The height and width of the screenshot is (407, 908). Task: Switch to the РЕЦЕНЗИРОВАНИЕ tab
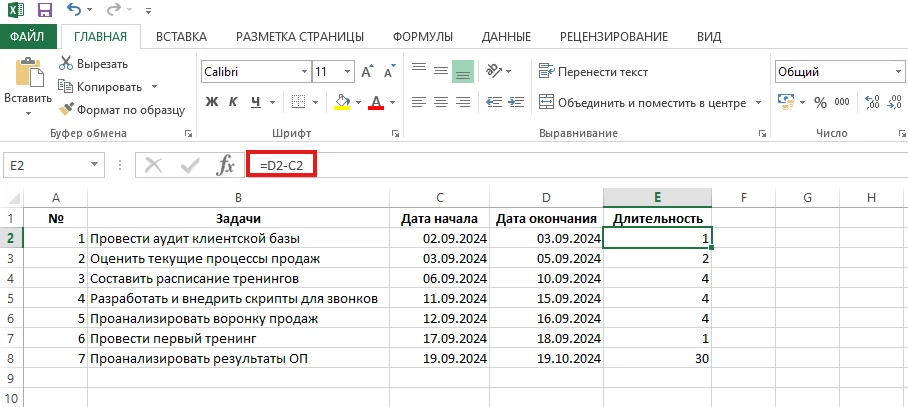pos(614,37)
